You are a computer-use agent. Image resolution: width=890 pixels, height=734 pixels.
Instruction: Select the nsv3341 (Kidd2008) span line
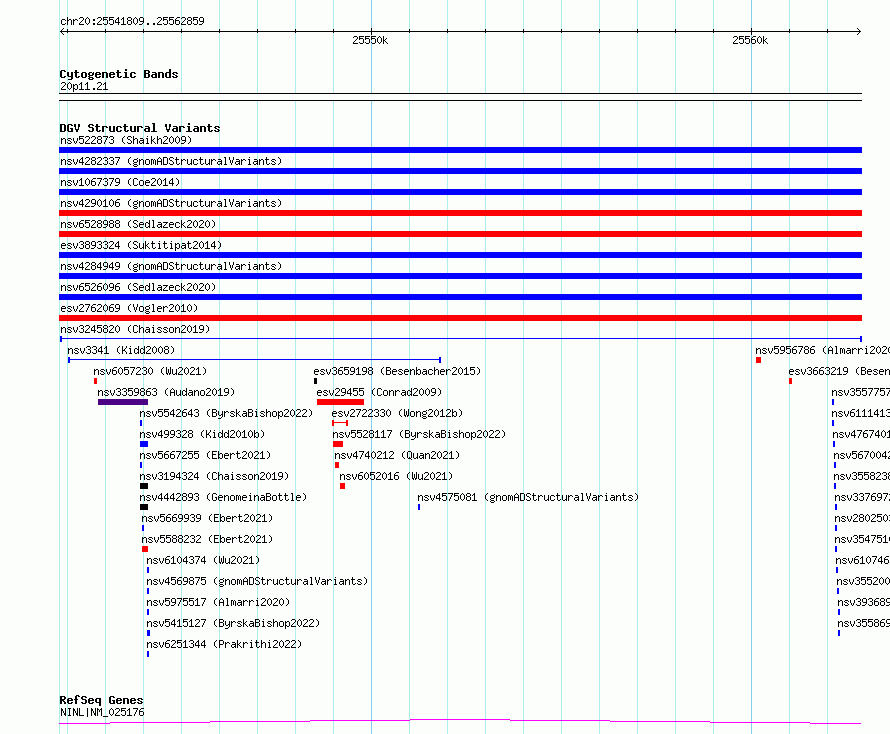(x=254, y=360)
